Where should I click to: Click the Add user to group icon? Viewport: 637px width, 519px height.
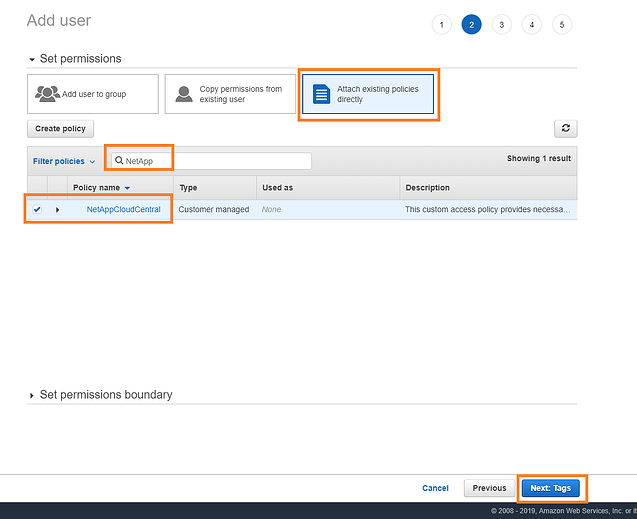pos(47,94)
